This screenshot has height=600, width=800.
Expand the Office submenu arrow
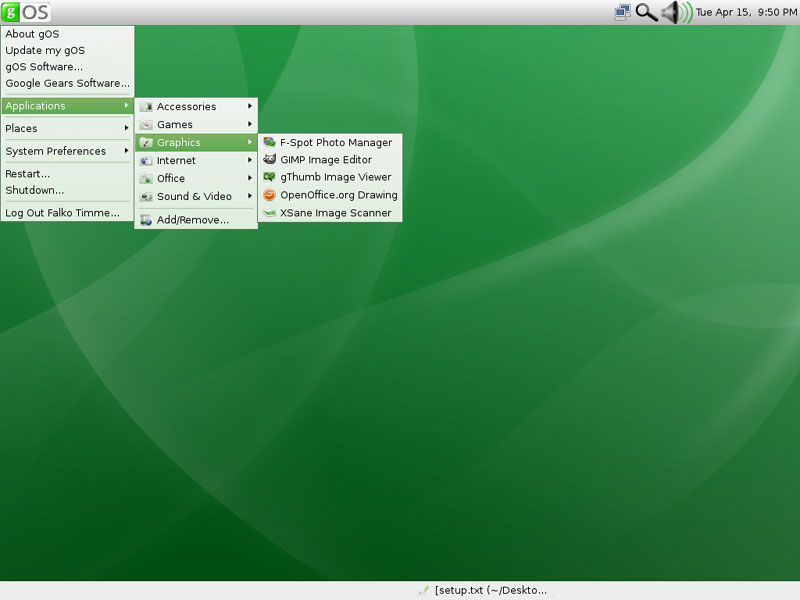(x=250, y=178)
